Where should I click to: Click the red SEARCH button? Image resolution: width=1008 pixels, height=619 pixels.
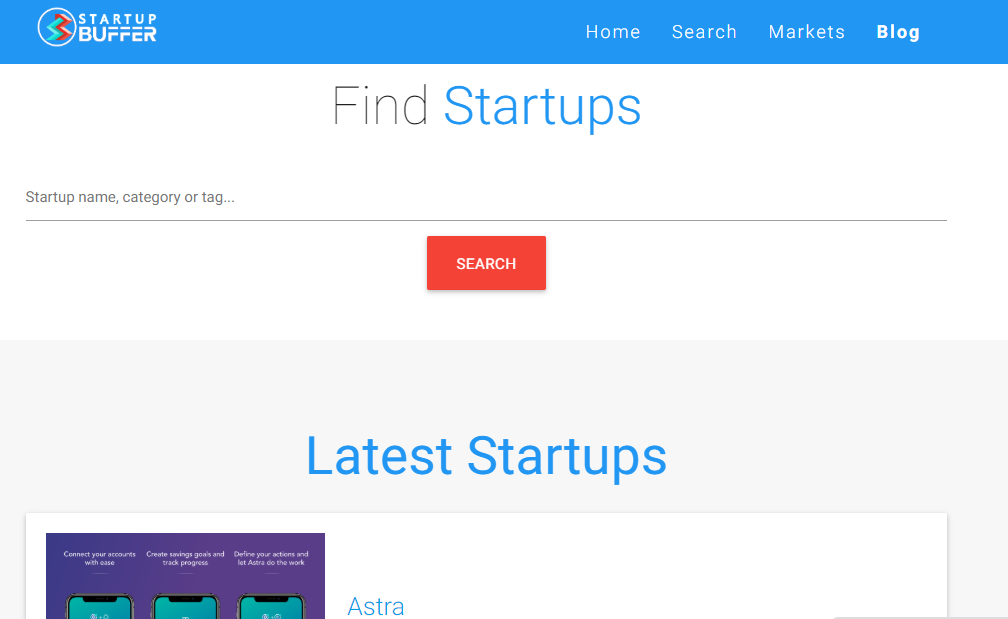coord(486,263)
